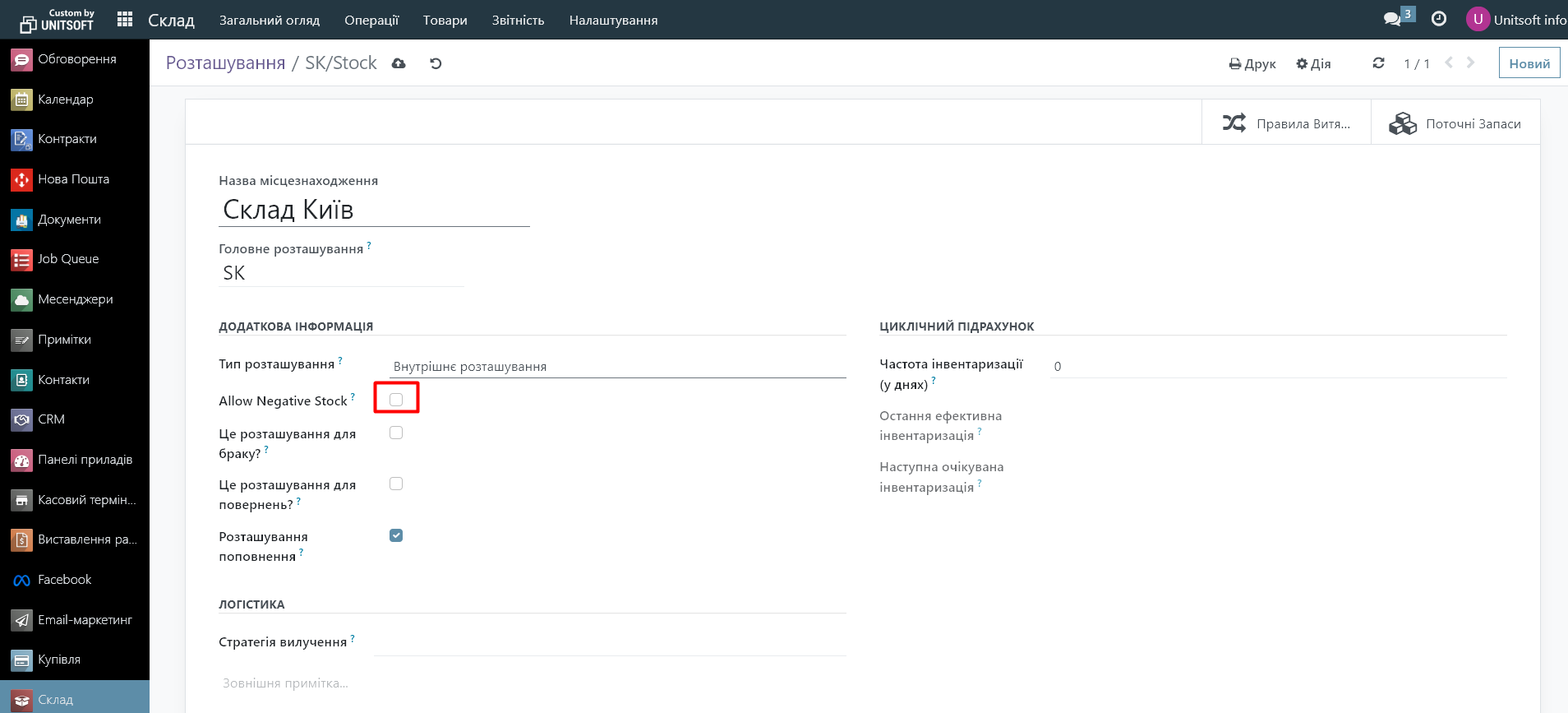Open the activities clock icon
This screenshot has height=713, width=1568.
point(1439,19)
